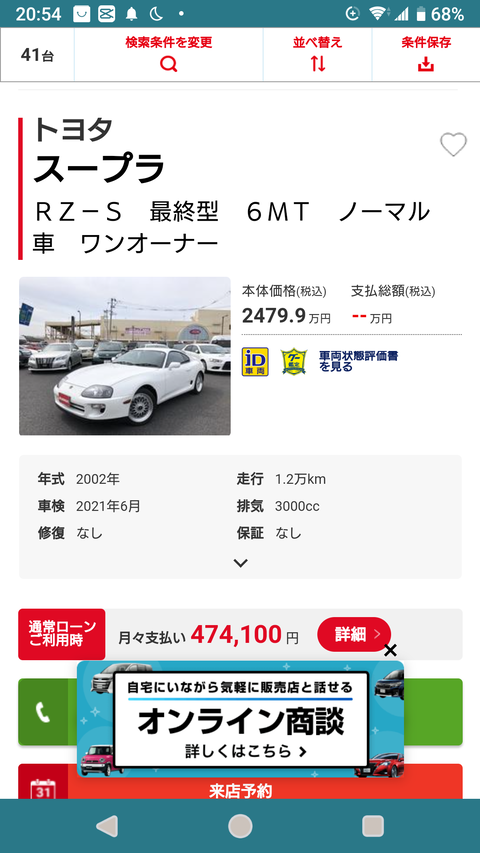Tap the download icon under 条件保存
480x853 pixels.
[x=426, y=64]
